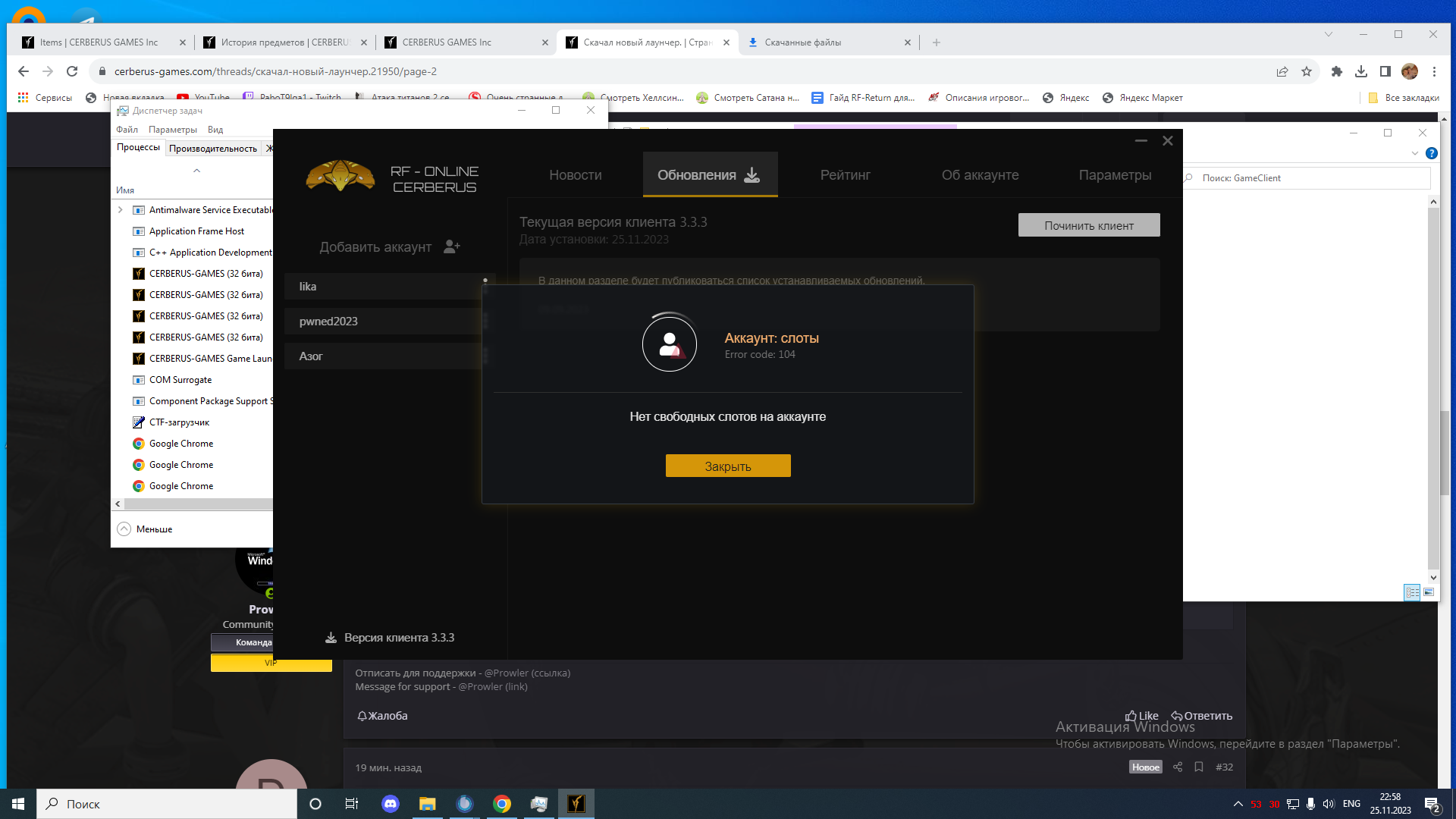1456x819 pixels.
Task: Open Все закладки folder
Action: pyautogui.click(x=1404, y=98)
